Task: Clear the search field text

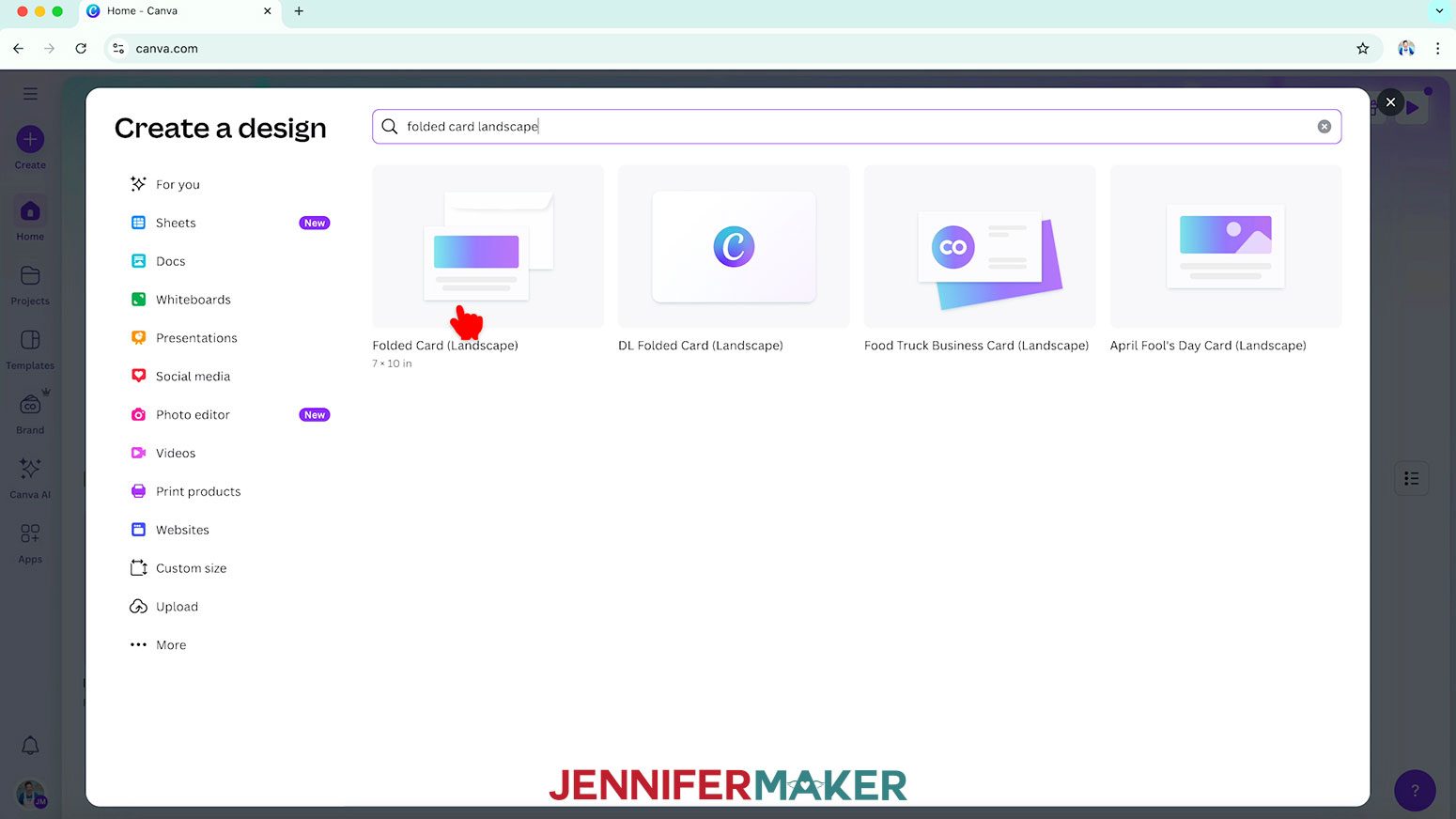Action: pos(1324,127)
